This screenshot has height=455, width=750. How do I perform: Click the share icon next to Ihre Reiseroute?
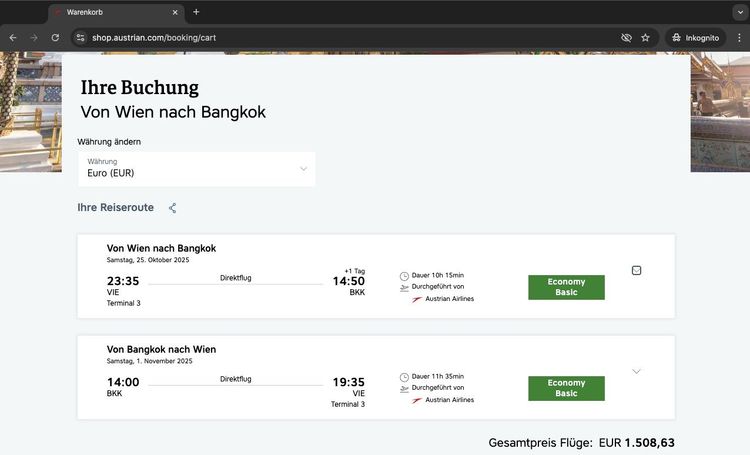pos(173,208)
